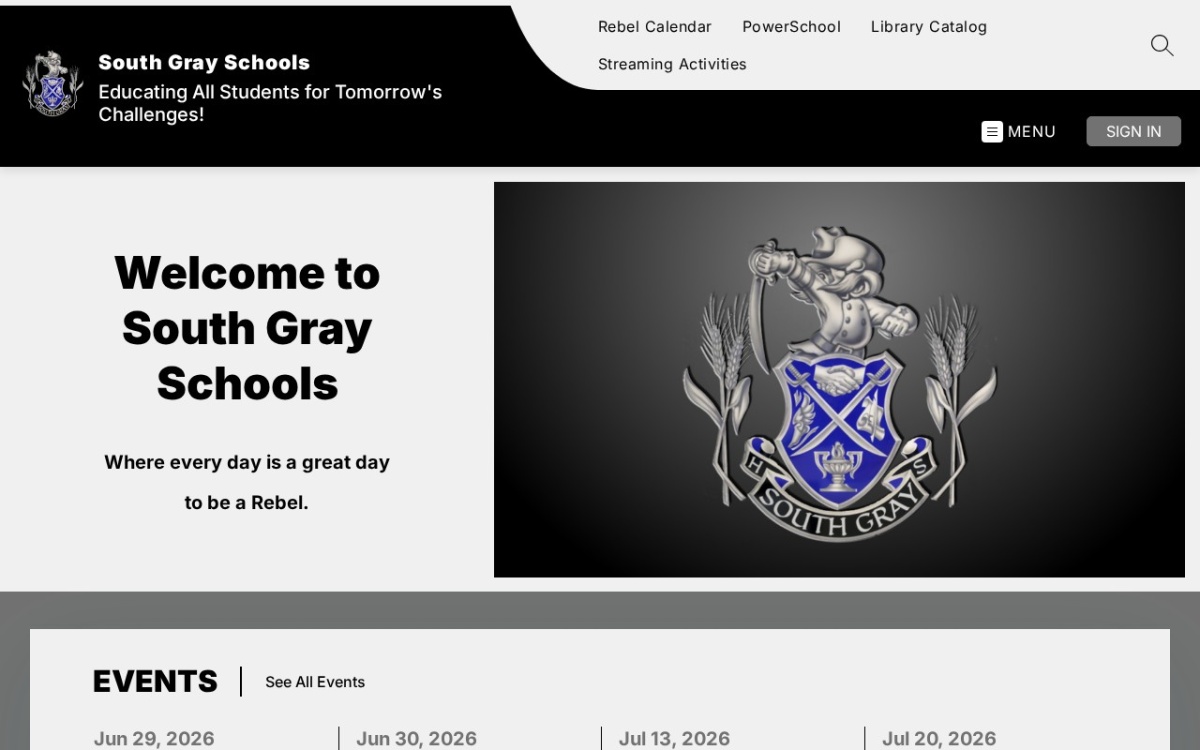The height and width of the screenshot is (750, 1200).
Task: Click the hamburger menu icon beside MENU
Action: pos(992,132)
